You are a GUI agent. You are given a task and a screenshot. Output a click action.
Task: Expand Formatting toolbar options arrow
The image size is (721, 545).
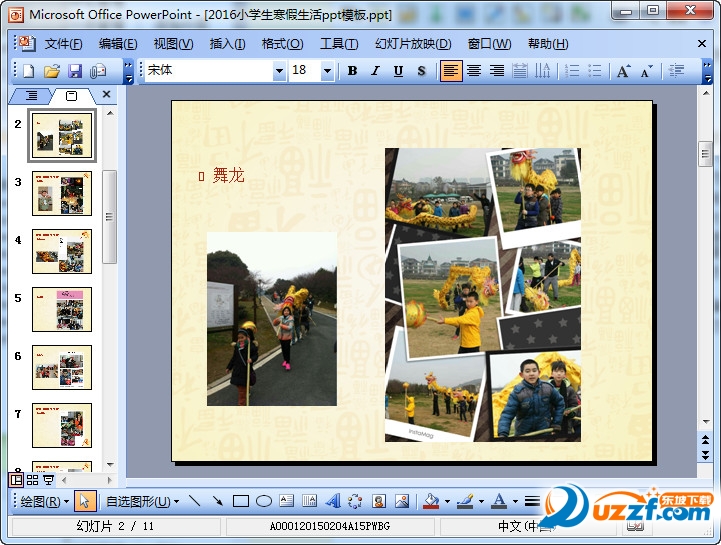coord(707,72)
